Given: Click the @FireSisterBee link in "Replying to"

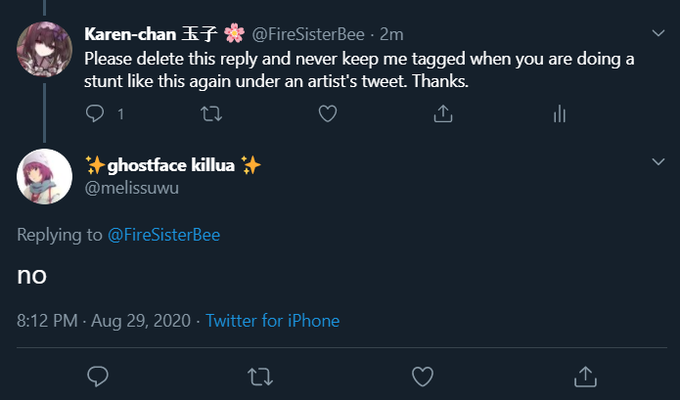Looking at the screenshot, I should pyautogui.click(x=163, y=235).
